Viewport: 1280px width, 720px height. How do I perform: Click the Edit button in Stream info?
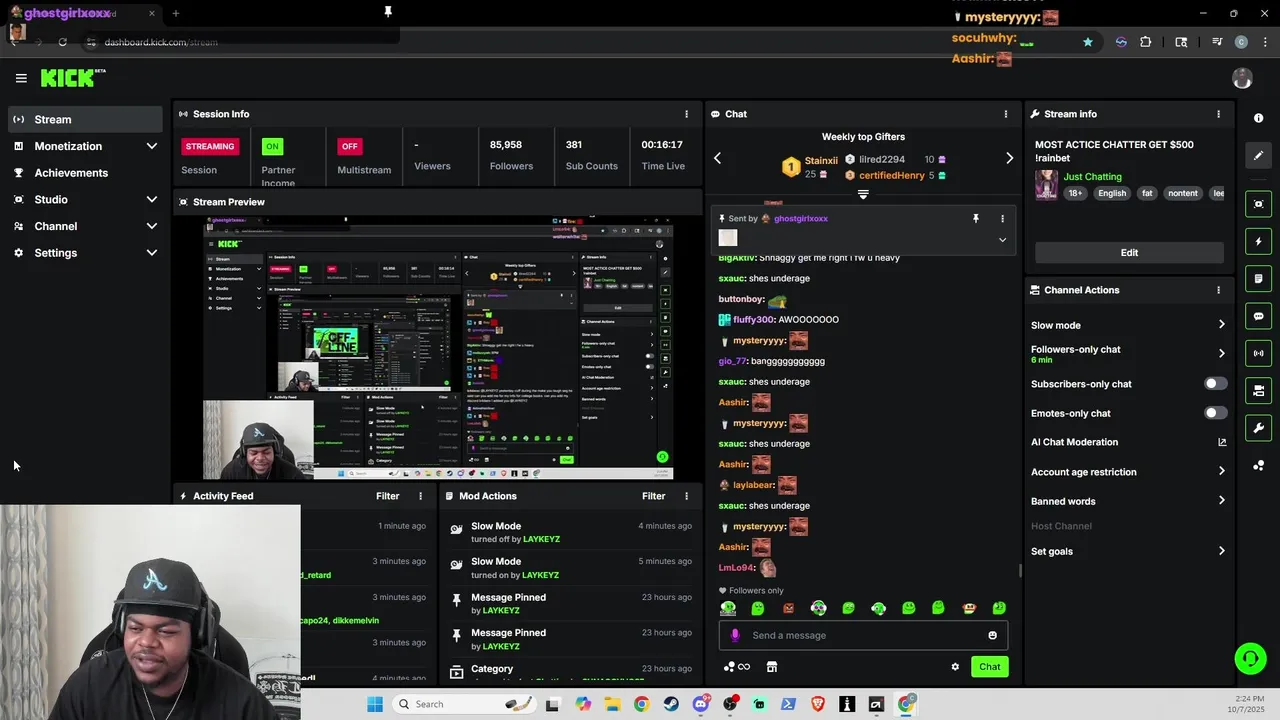[1129, 252]
